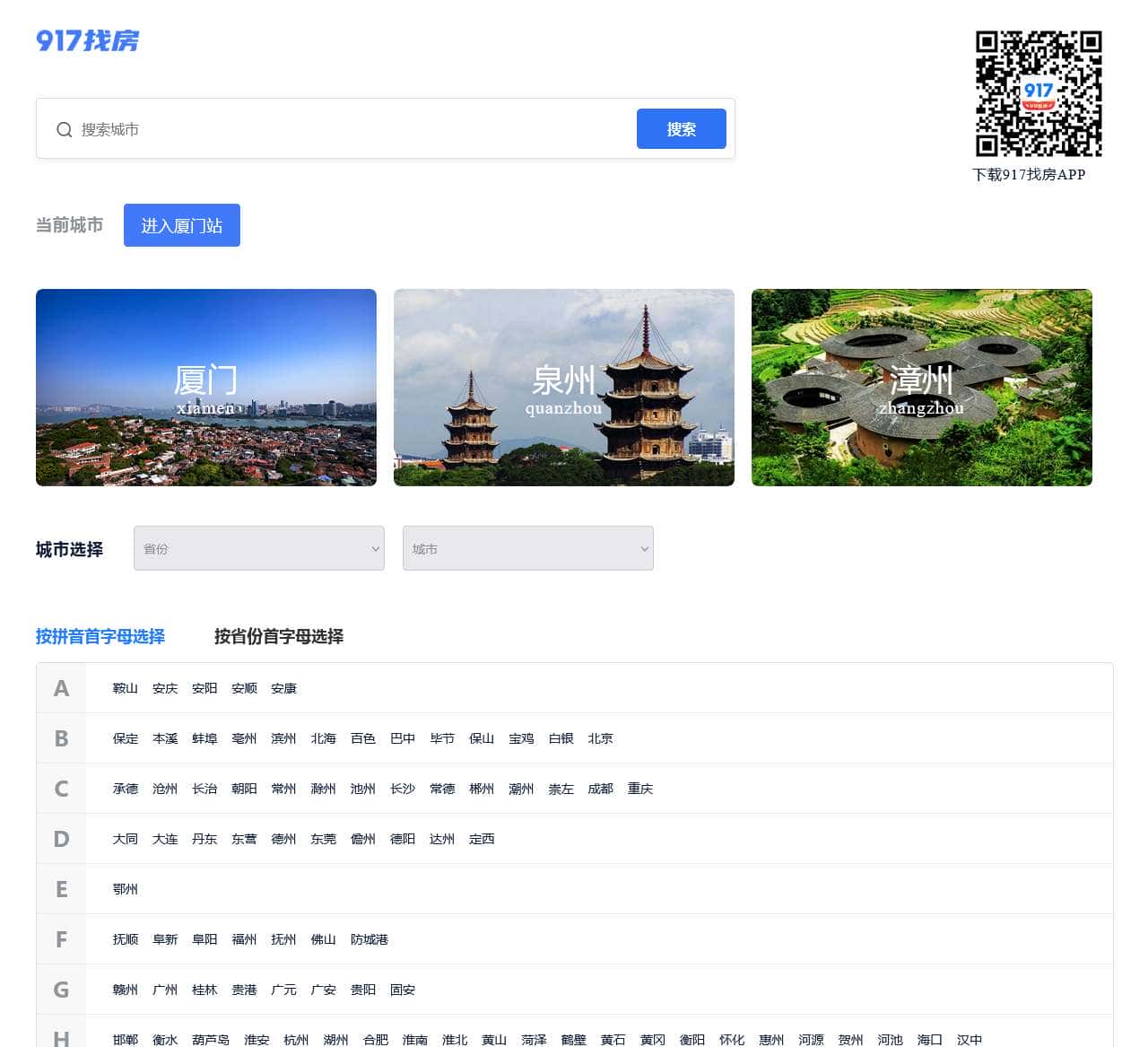This screenshot has width=1148, height=1047.
Task: Click the letter E section header
Action: point(61,889)
